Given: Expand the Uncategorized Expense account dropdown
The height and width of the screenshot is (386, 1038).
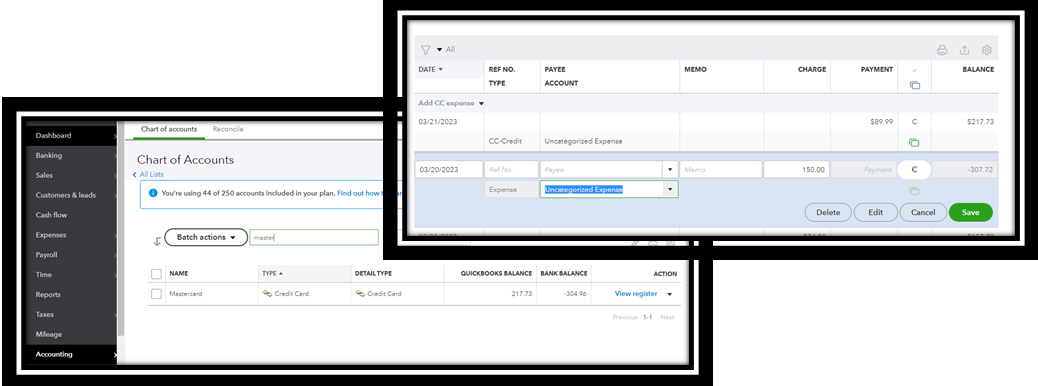Looking at the screenshot, I should point(671,189).
